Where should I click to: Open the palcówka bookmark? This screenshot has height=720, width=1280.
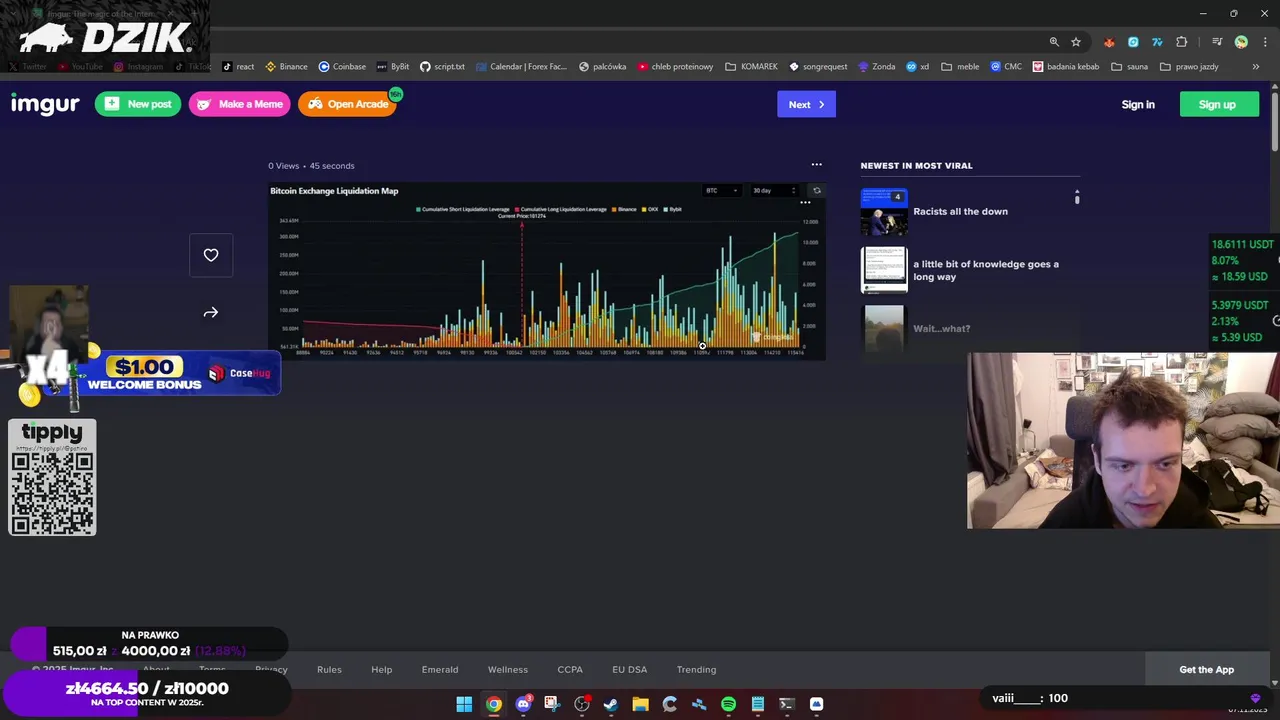602,67
